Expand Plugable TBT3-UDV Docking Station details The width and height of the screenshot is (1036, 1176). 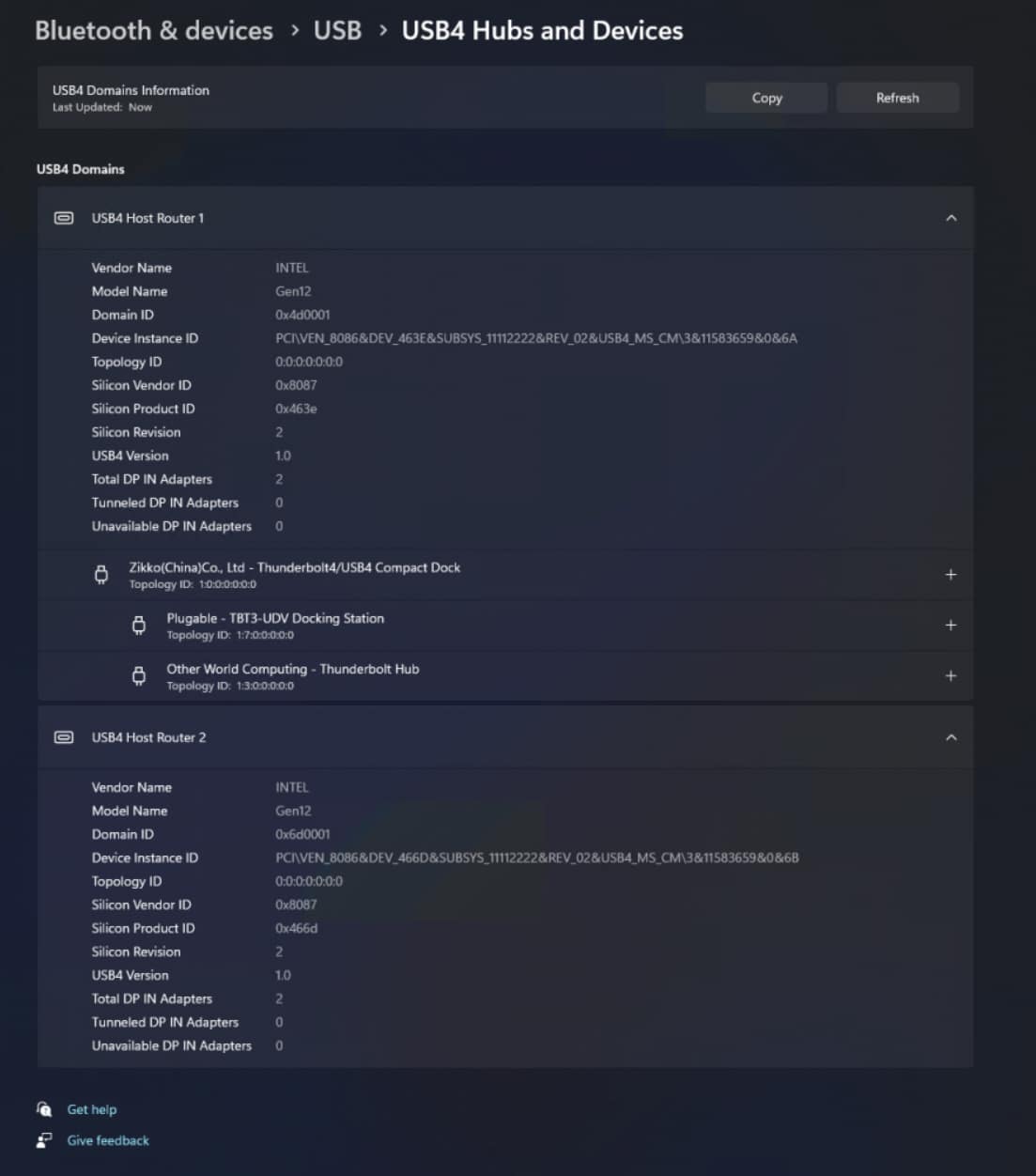pyautogui.click(x=951, y=626)
